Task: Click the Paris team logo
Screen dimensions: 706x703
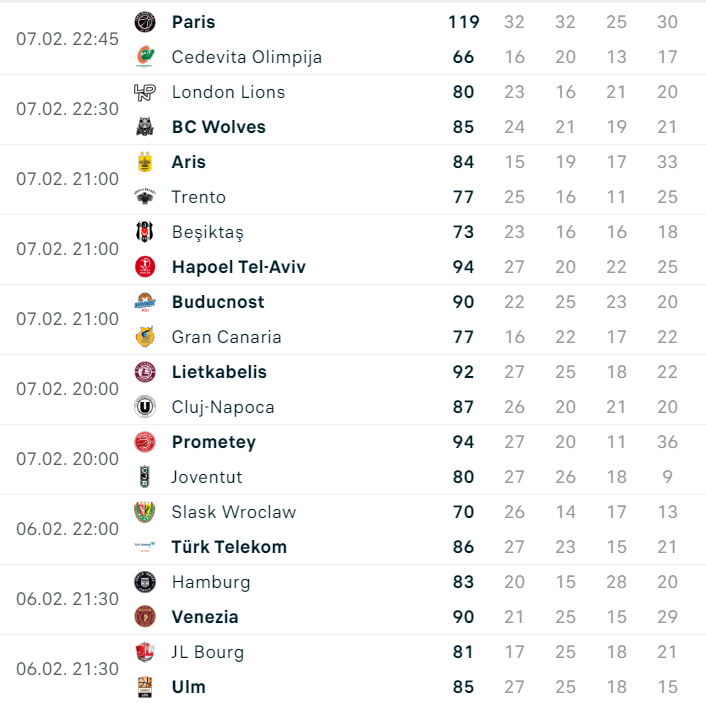Action: click(145, 22)
